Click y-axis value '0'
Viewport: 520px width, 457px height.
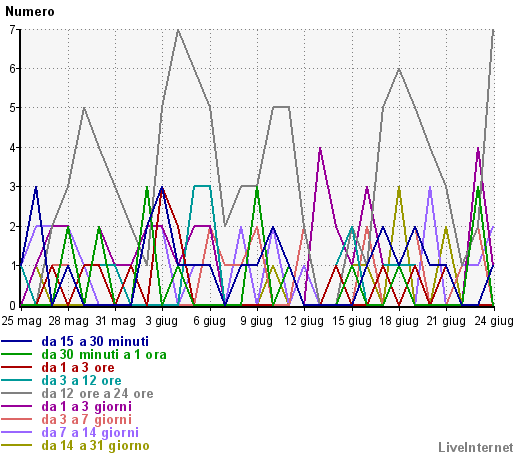(x=12, y=305)
